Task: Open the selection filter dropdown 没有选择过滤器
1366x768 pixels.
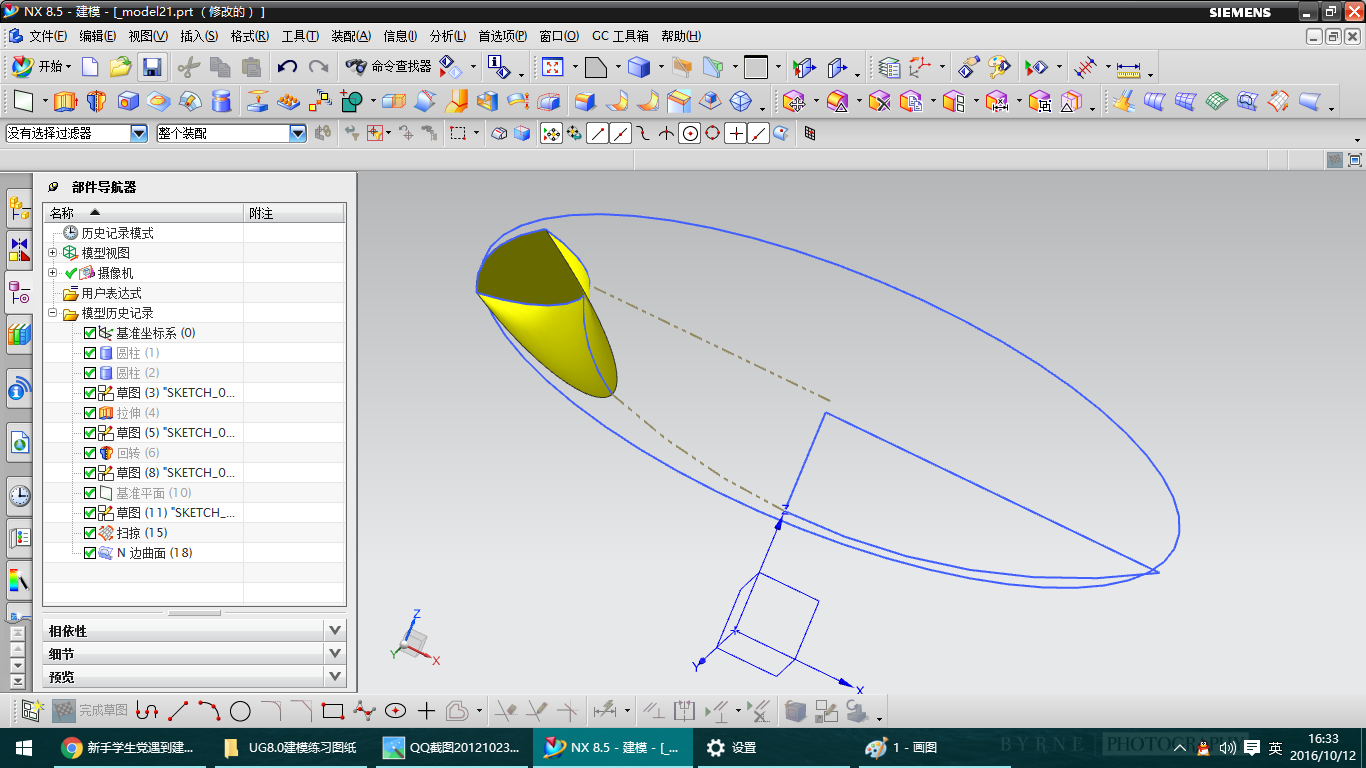Action: tap(139, 133)
